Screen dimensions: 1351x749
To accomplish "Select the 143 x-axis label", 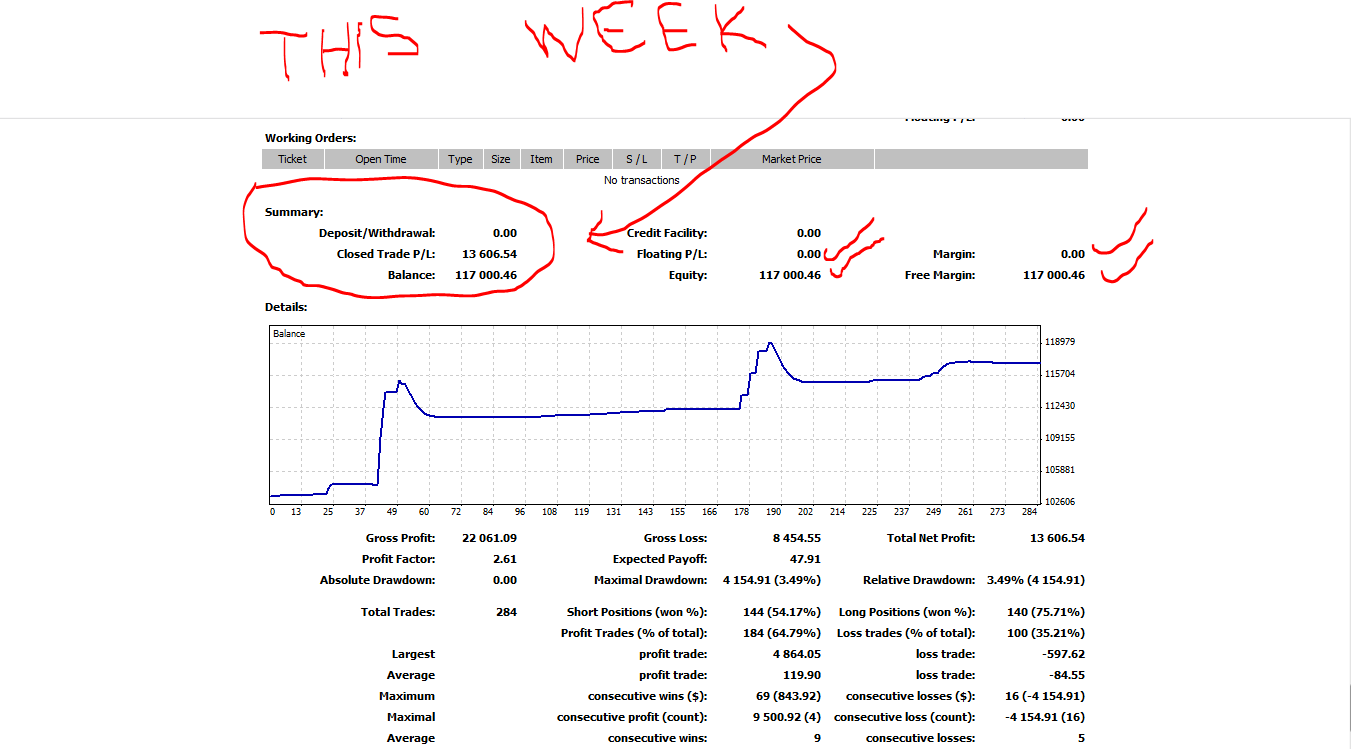I will (x=646, y=512).
